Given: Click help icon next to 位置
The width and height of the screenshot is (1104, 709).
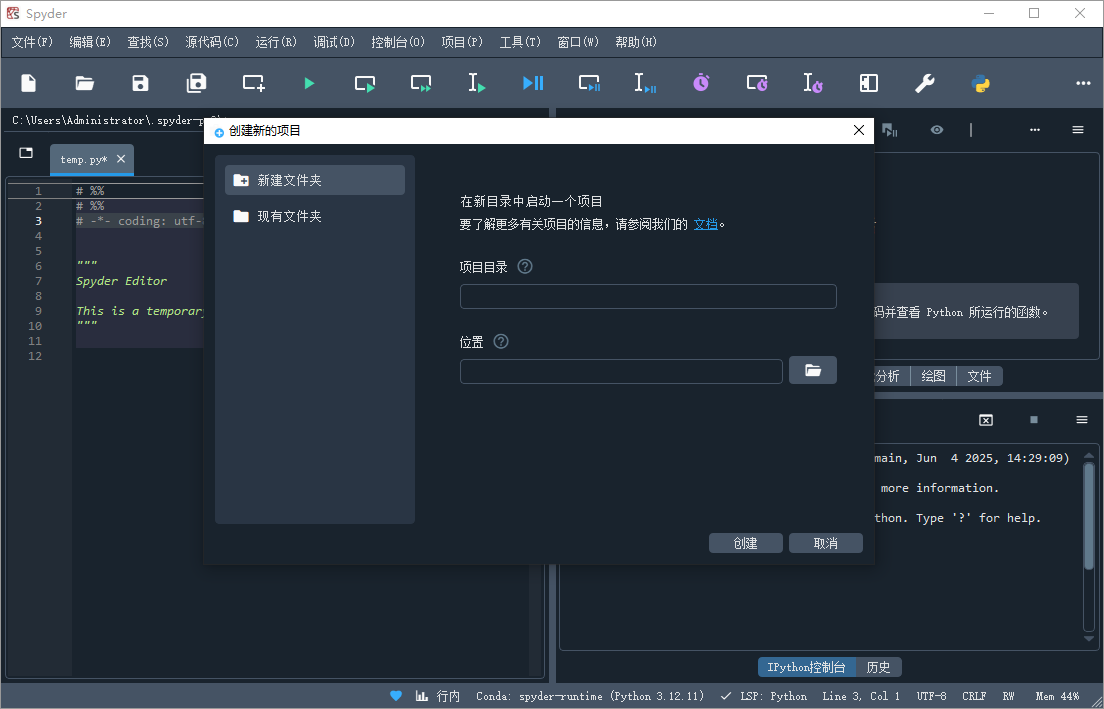Looking at the screenshot, I should (x=501, y=341).
